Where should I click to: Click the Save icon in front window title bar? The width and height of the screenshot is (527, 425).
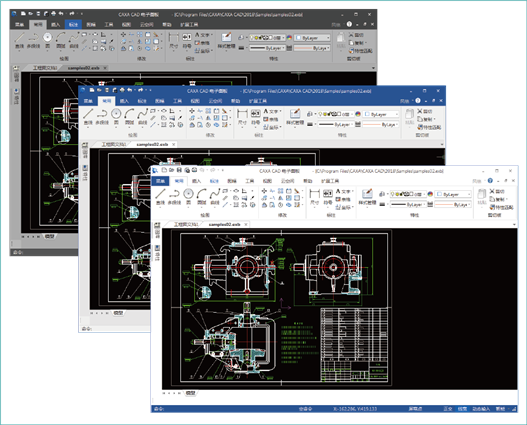tap(179, 170)
